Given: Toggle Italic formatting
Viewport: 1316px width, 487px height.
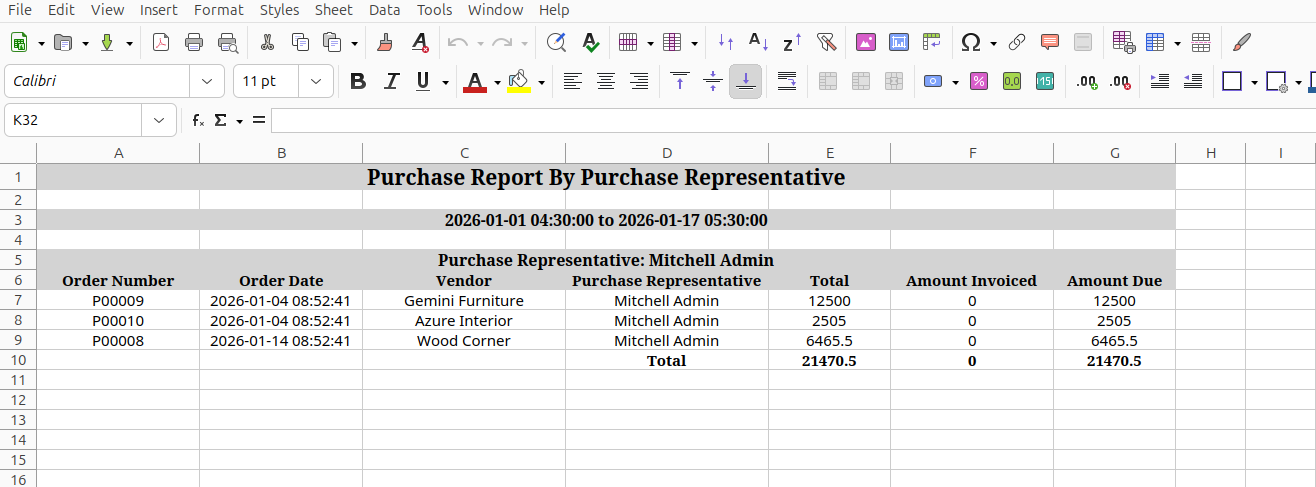Looking at the screenshot, I should [391, 81].
